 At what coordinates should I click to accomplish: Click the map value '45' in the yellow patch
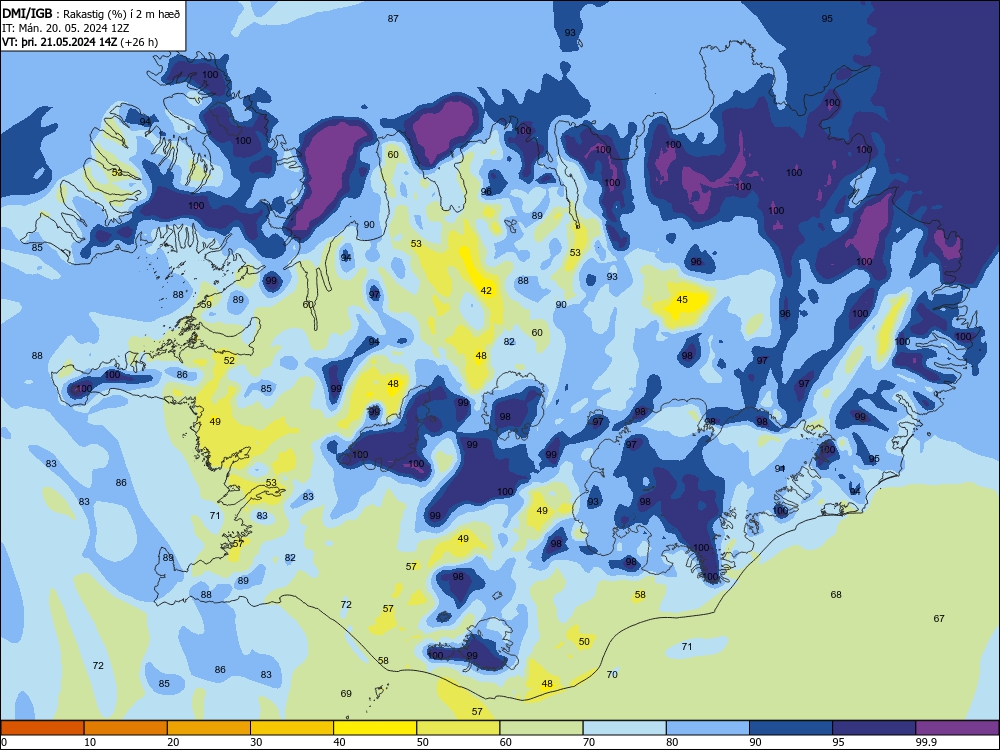682,300
